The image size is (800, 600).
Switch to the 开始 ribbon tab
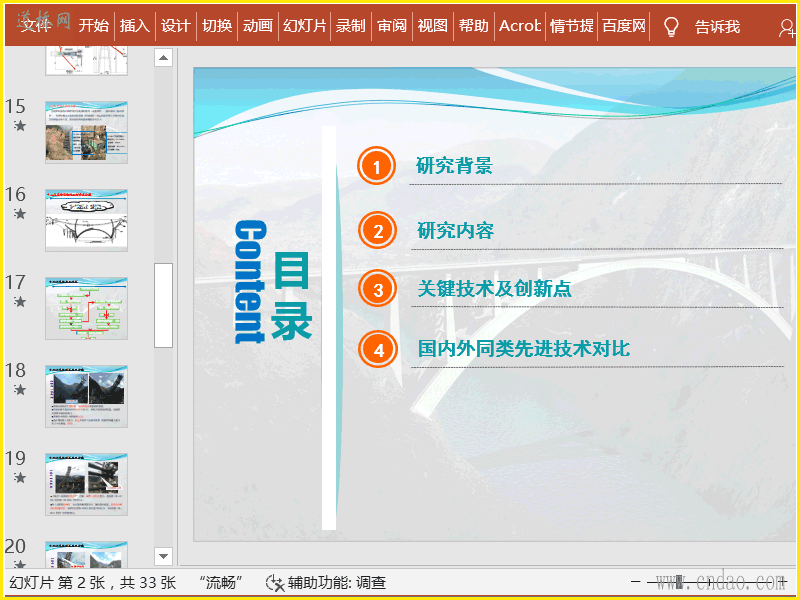[94, 26]
